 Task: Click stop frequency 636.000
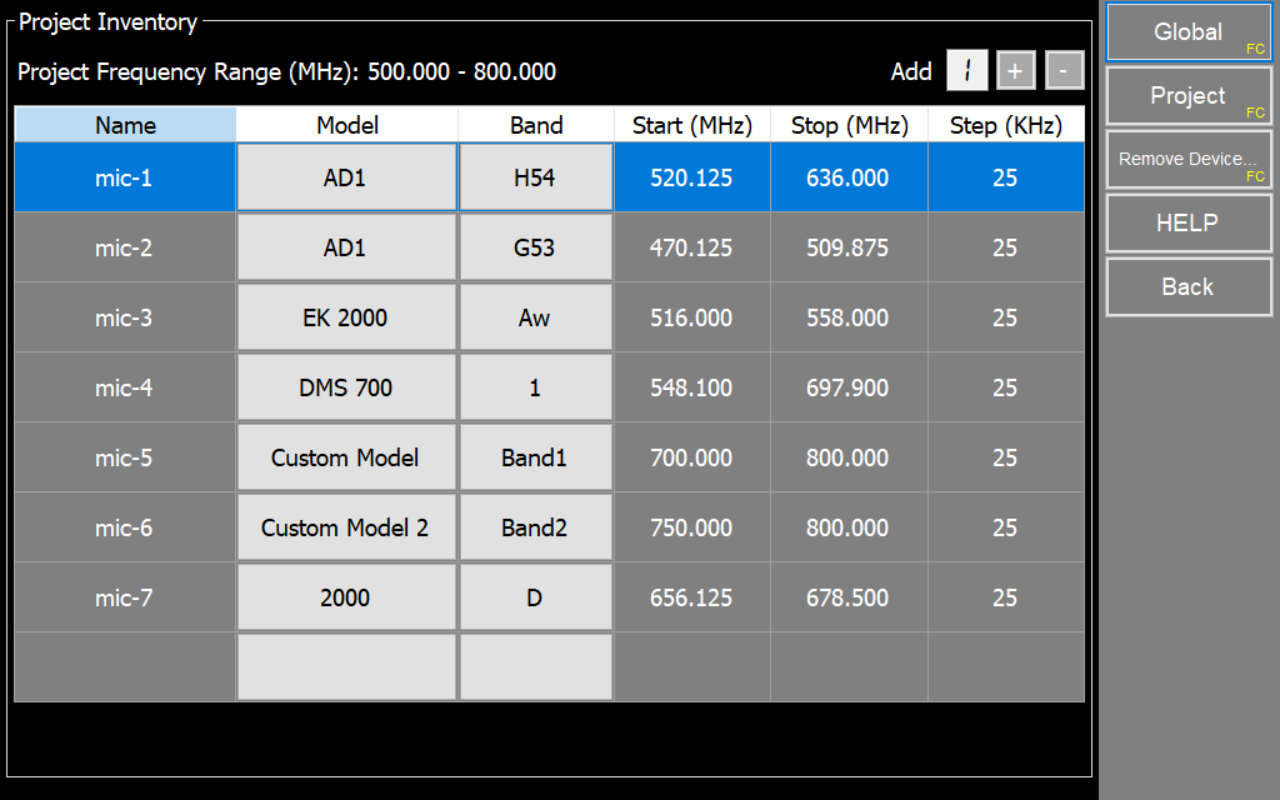click(x=849, y=177)
